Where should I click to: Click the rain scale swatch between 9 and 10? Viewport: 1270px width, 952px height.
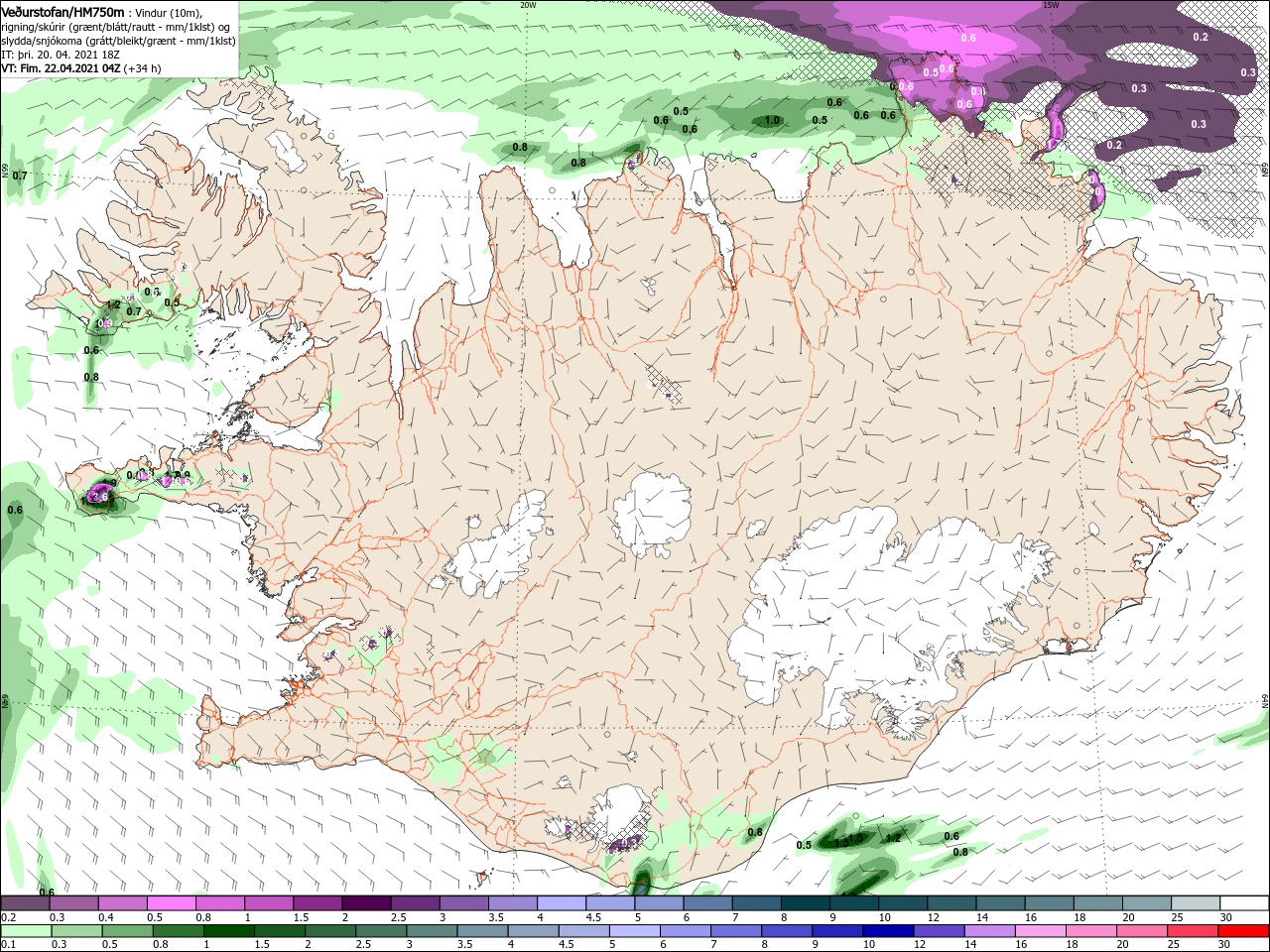point(838,931)
